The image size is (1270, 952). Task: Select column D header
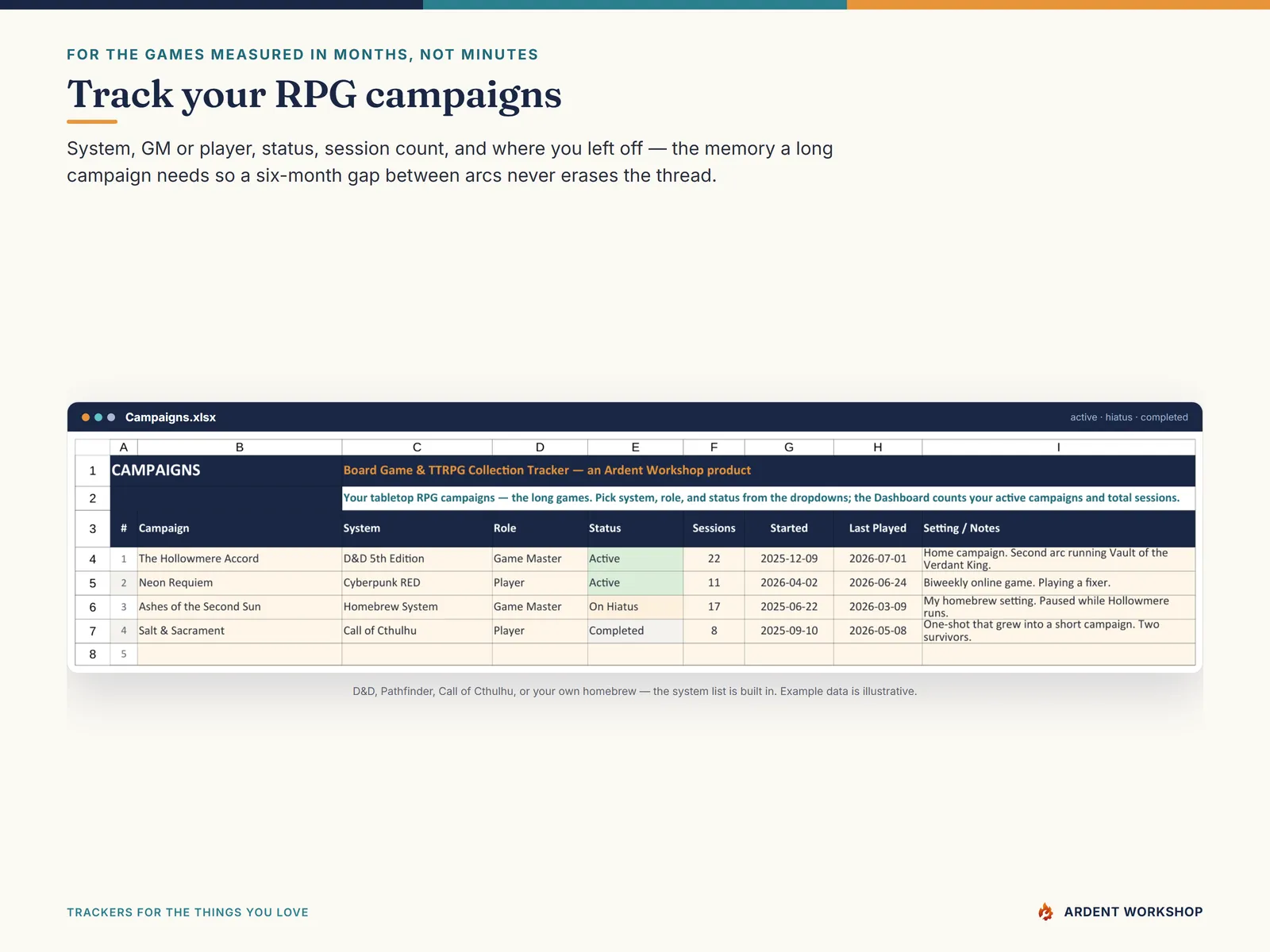[x=540, y=447]
